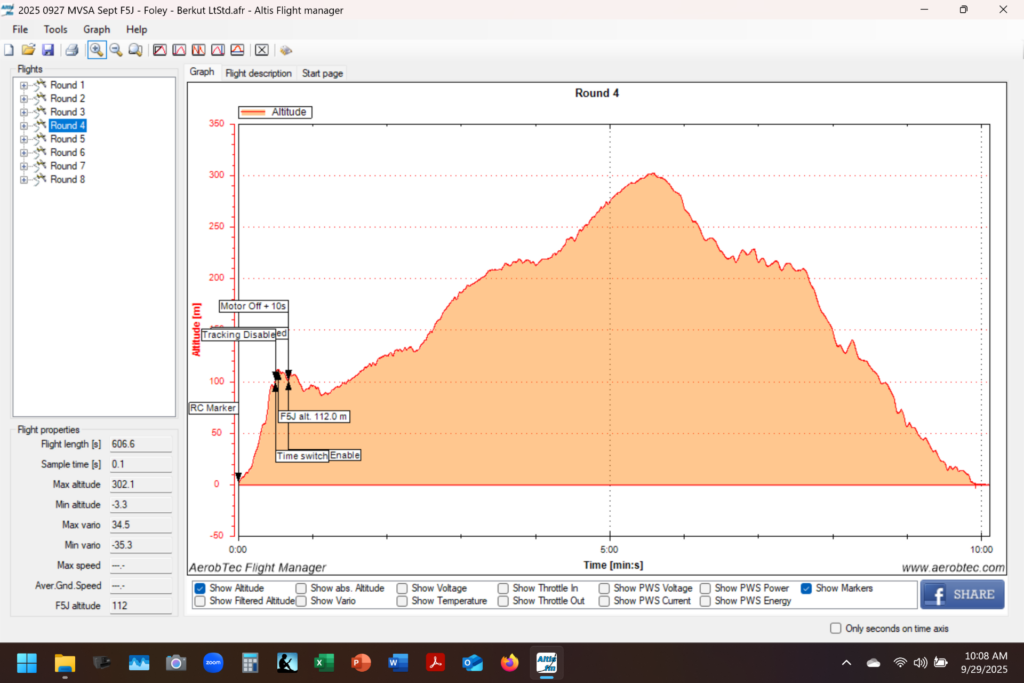
Task: Switch to the Flight description tab
Action: coord(258,73)
